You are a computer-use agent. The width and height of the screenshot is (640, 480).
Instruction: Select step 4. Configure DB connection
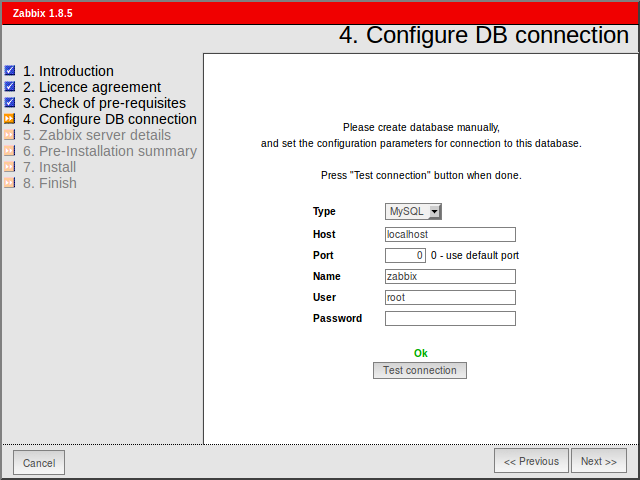tap(109, 119)
